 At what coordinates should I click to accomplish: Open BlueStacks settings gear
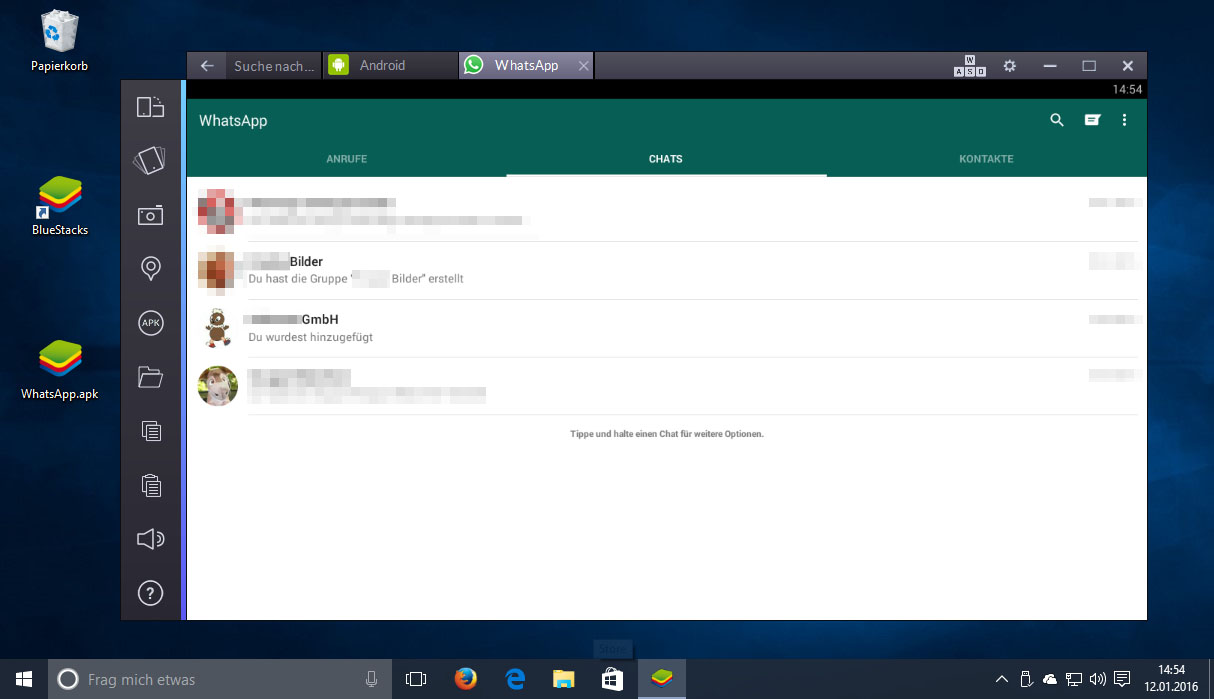pyautogui.click(x=1010, y=66)
